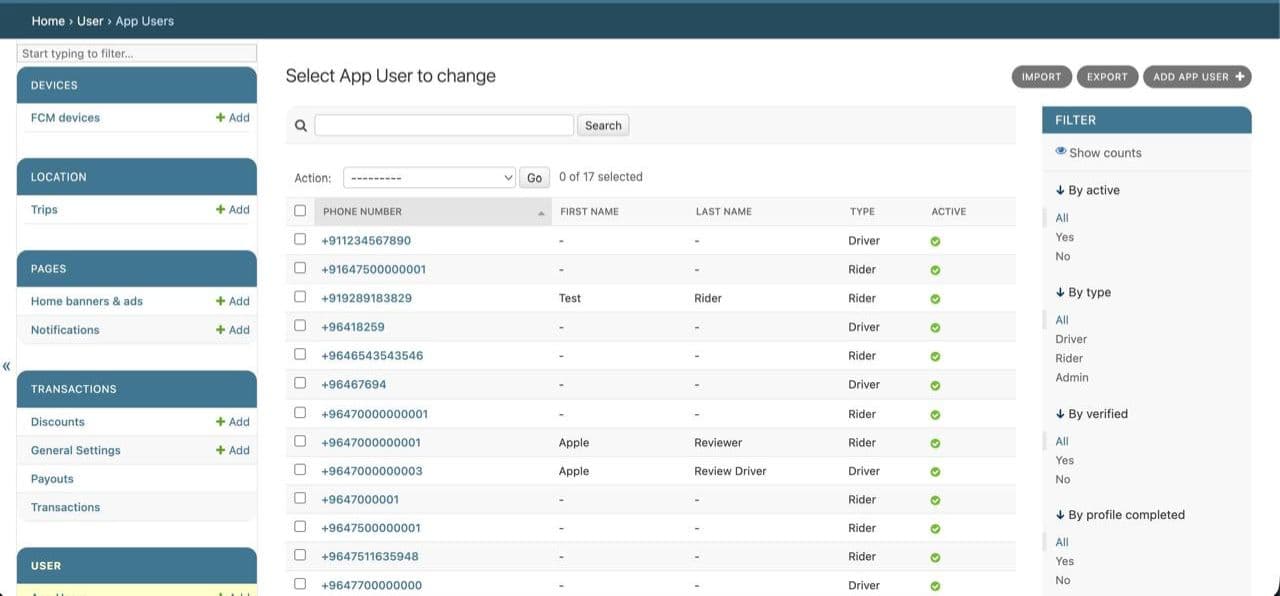This screenshot has width=1280, height=596.
Task: Sort by First Name column
Action: [x=589, y=212]
